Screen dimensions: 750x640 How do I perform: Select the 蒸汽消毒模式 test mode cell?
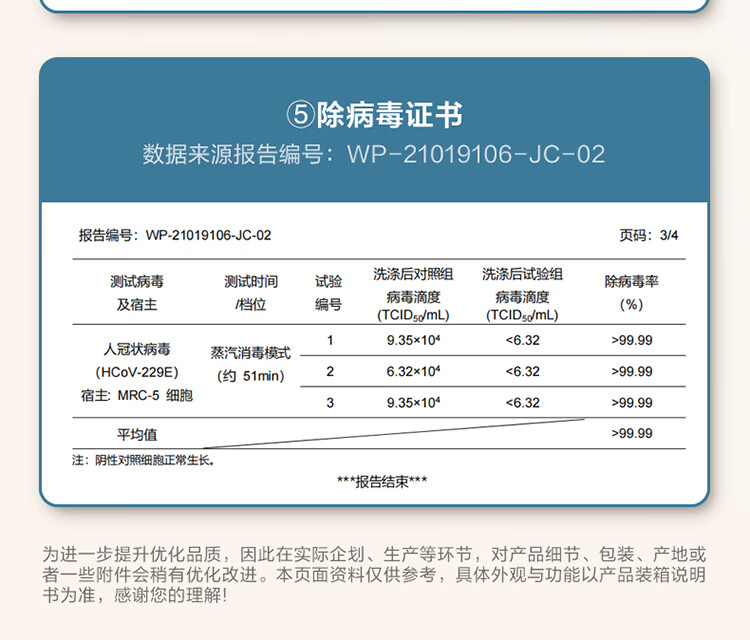click(x=250, y=353)
